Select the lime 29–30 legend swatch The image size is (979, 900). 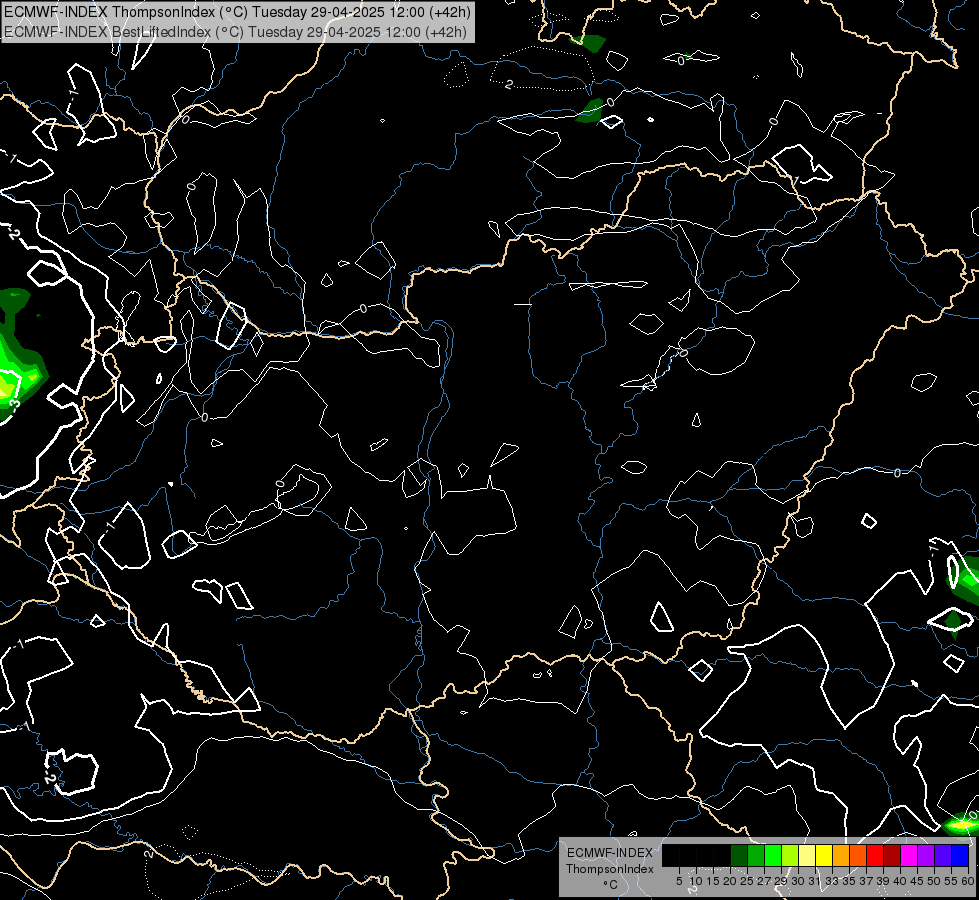790,855
